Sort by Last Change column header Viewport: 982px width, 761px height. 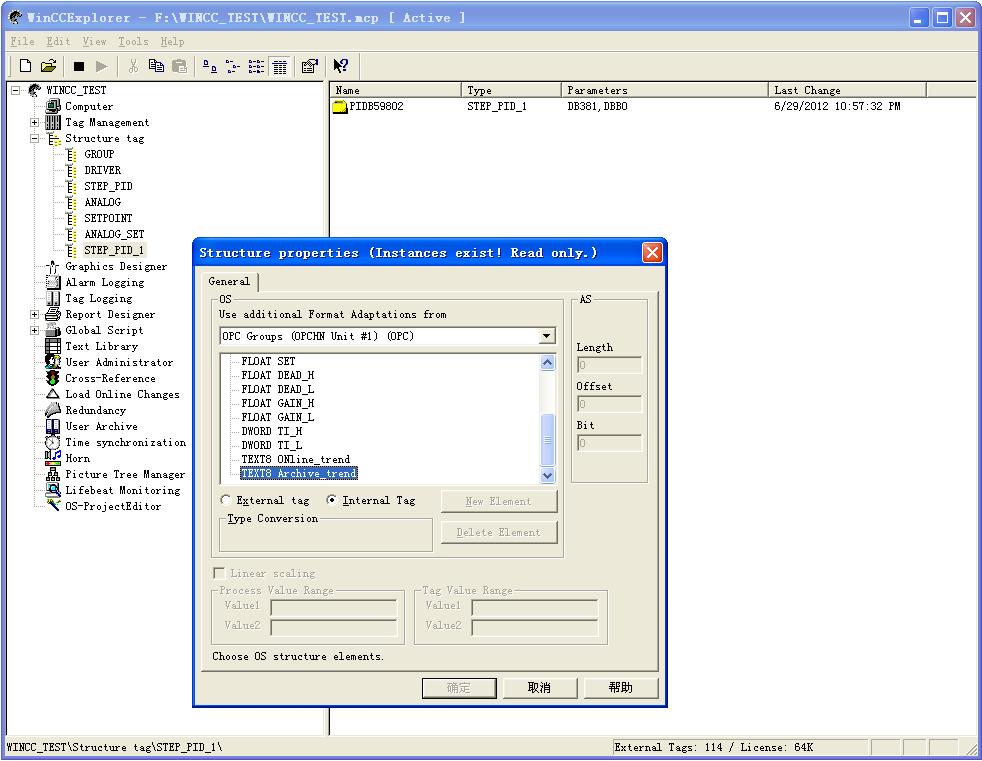coord(847,90)
